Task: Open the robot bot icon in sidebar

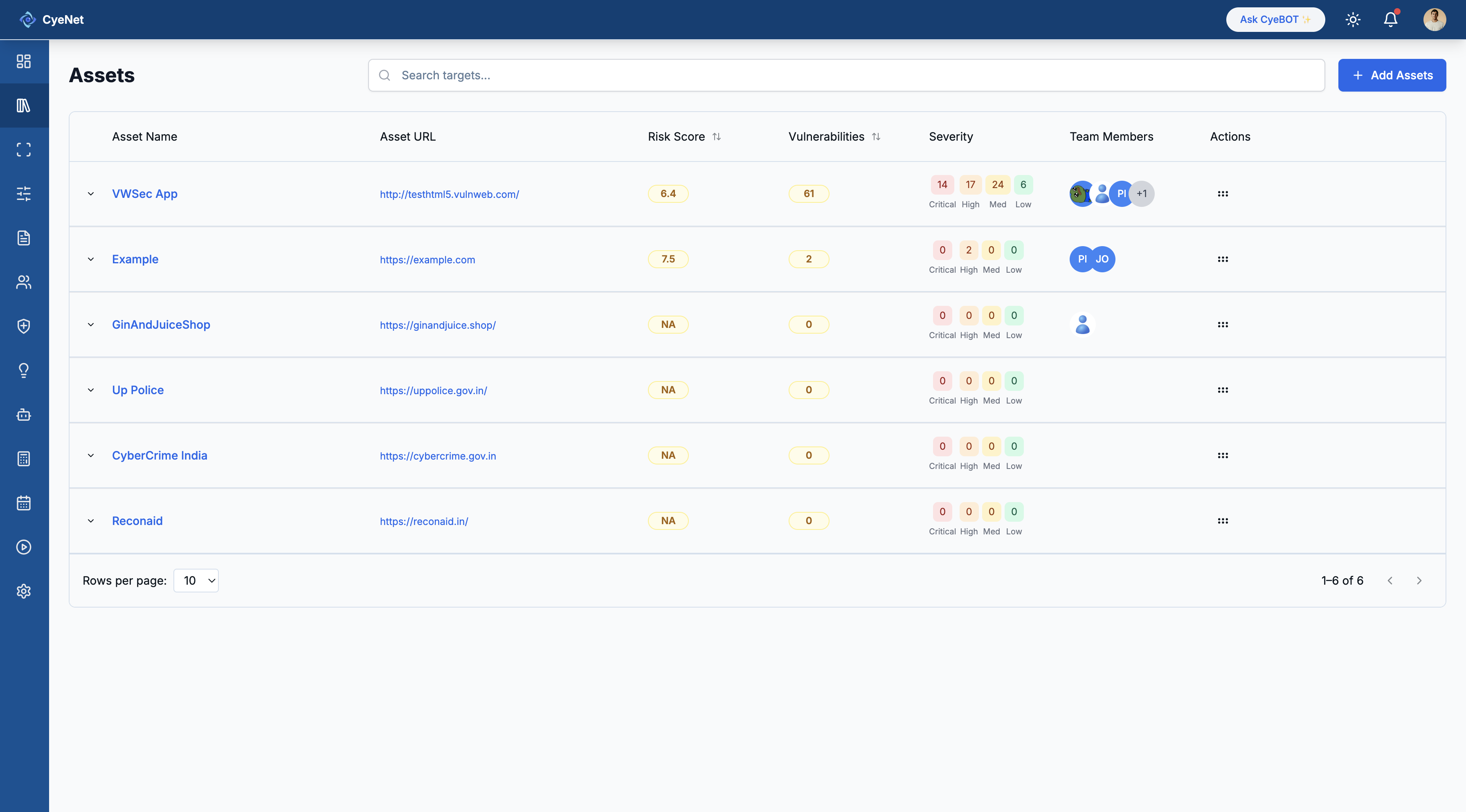Action: click(24, 415)
